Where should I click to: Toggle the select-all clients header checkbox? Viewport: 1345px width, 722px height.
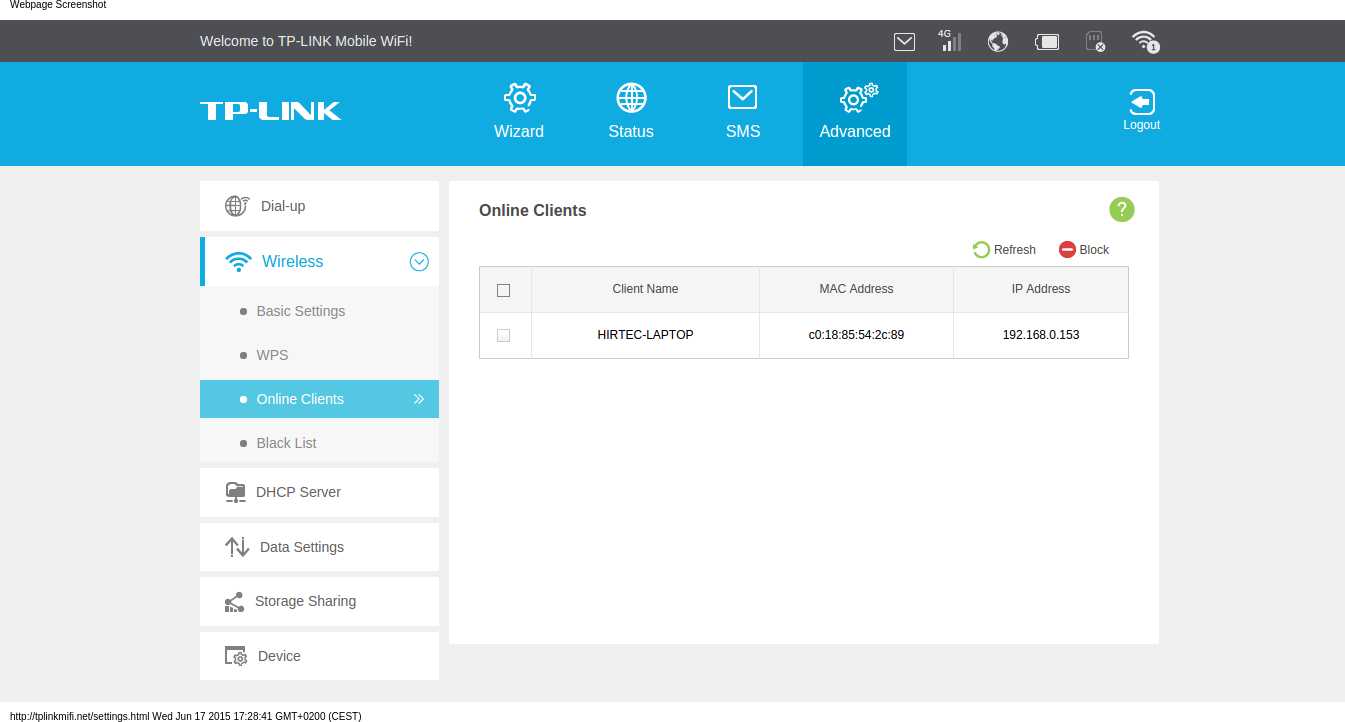(504, 290)
